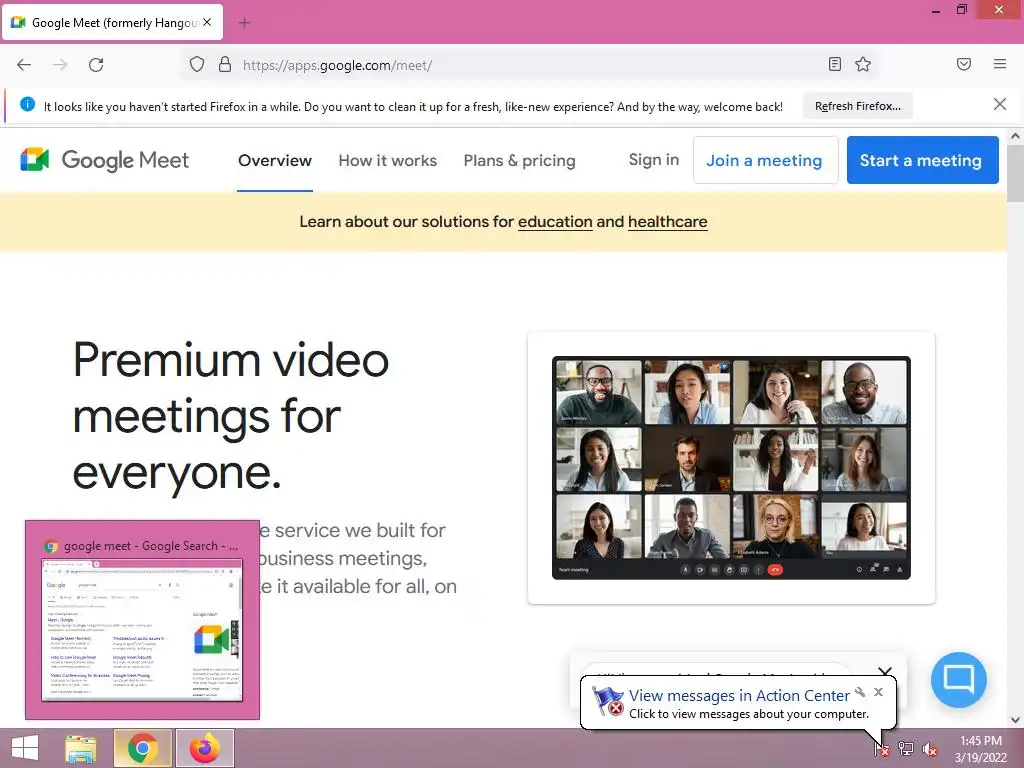Open a new tab with the plus icon

[x=244, y=23]
